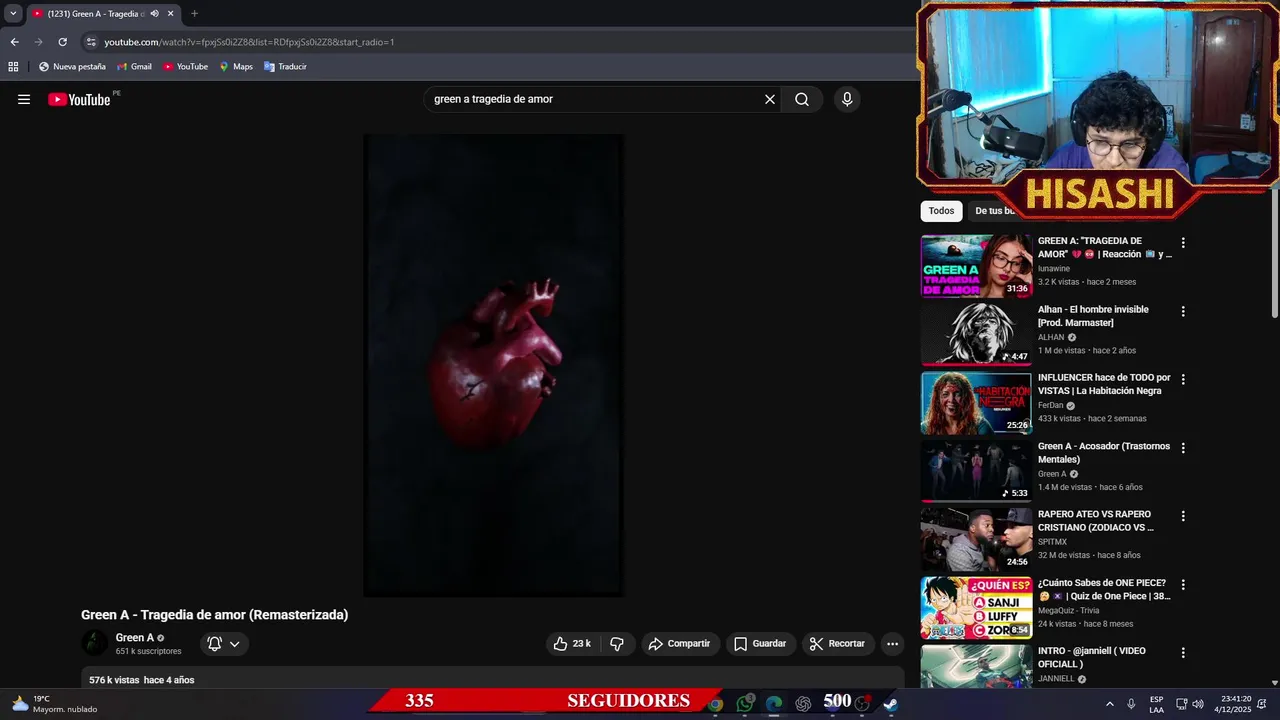This screenshot has height=720, width=1280.
Task: Switch ESP LAA input language
Action: point(1157,704)
